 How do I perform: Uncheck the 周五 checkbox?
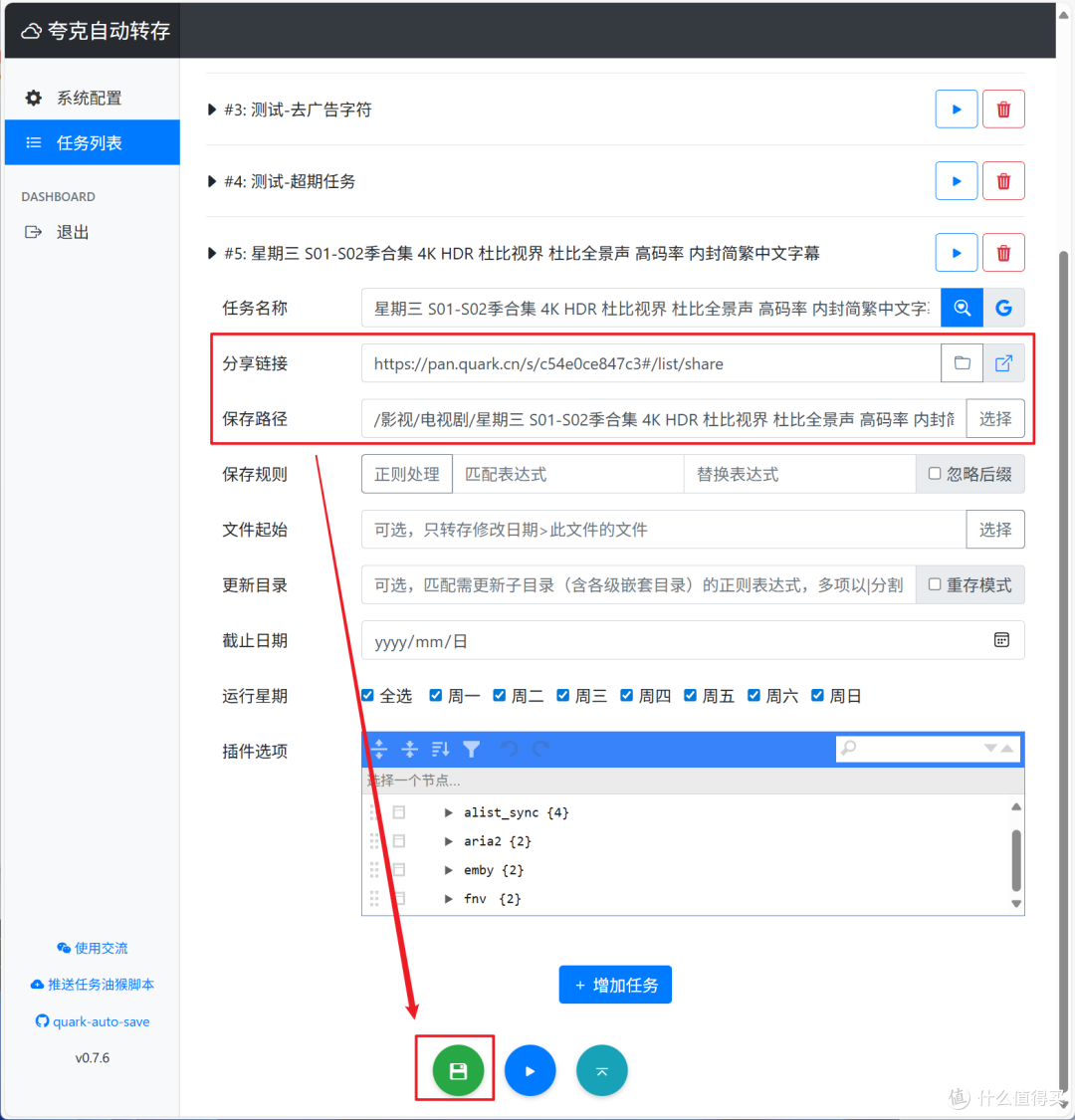pos(690,695)
